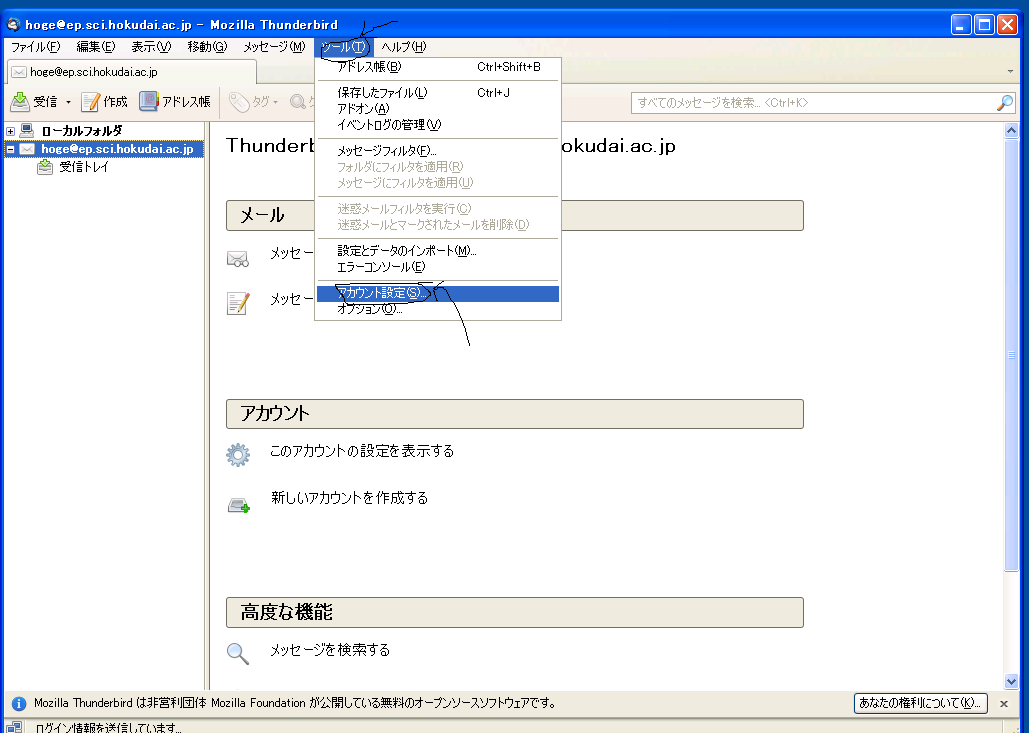Click the タグ toolbar button
This screenshot has width=1029, height=733.
coord(253,102)
